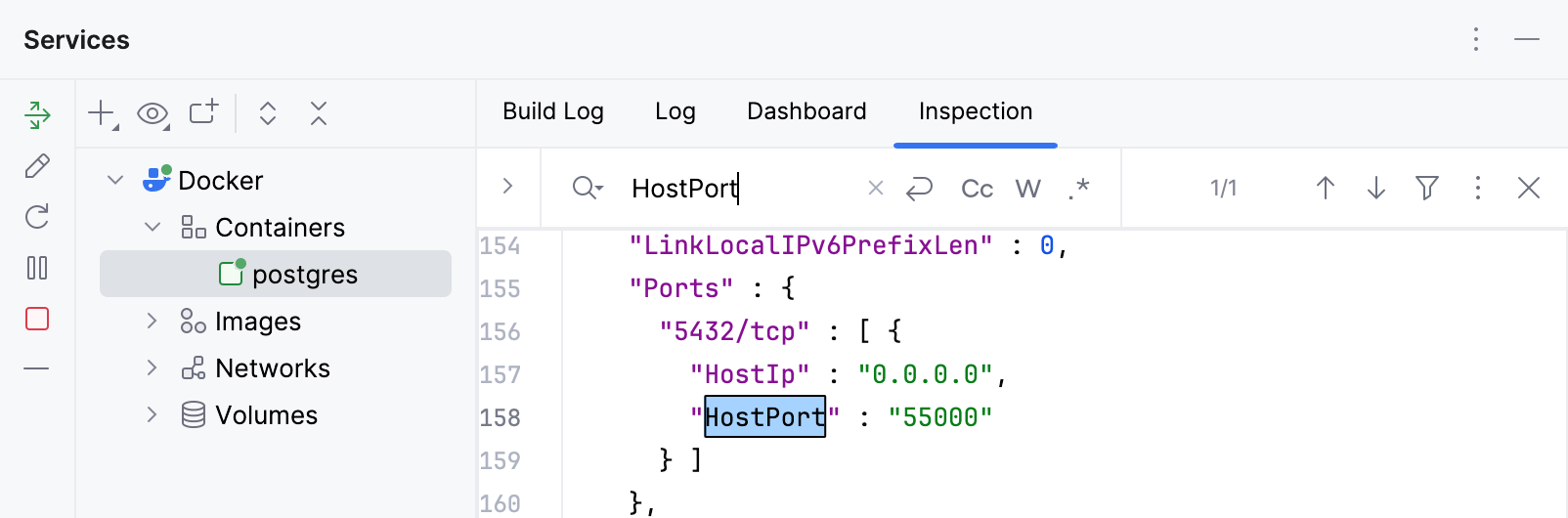1568x518 pixels.
Task: Toggle Words-only search option
Action: pos(1028,189)
